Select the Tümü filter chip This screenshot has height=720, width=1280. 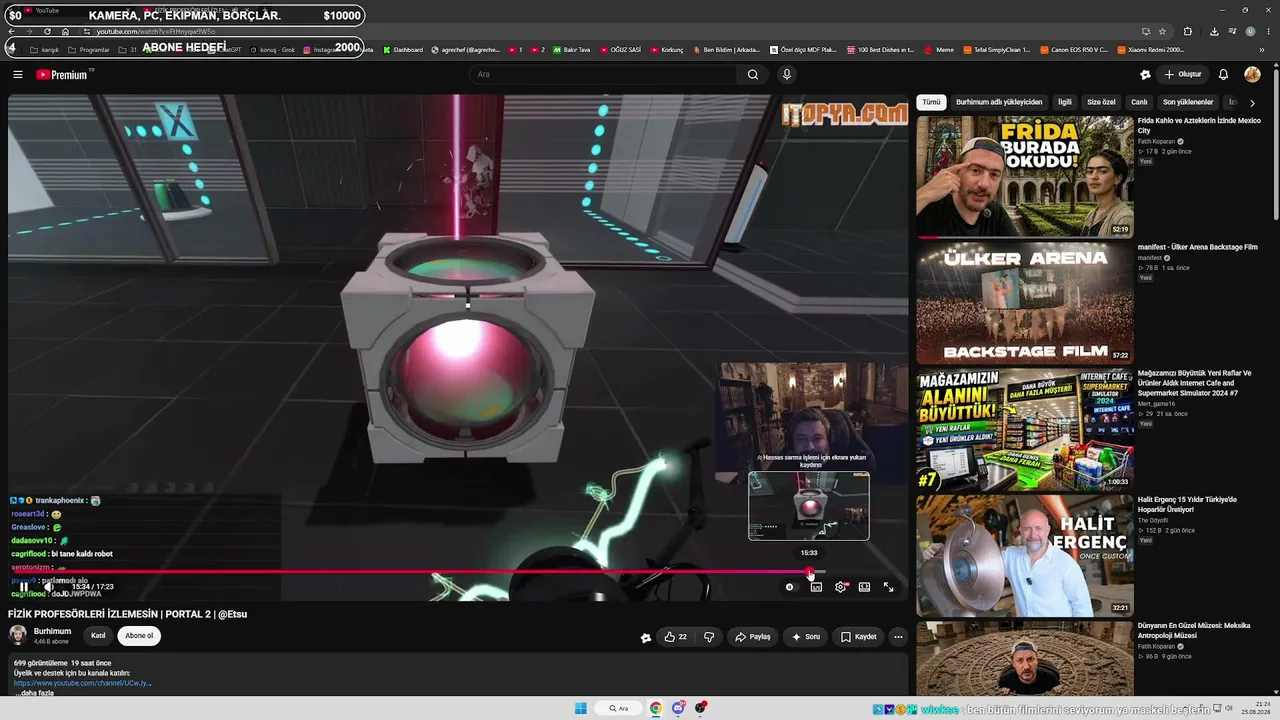[x=931, y=102]
